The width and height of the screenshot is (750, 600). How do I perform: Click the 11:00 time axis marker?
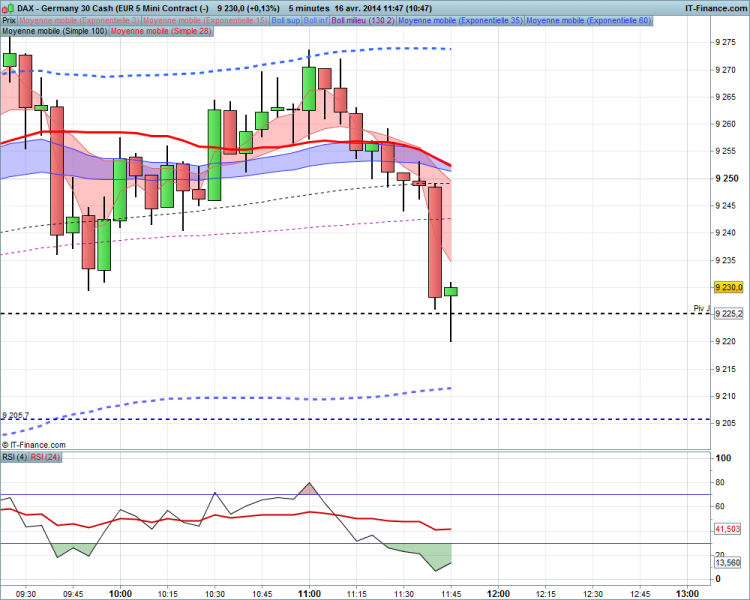tap(309, 594)
